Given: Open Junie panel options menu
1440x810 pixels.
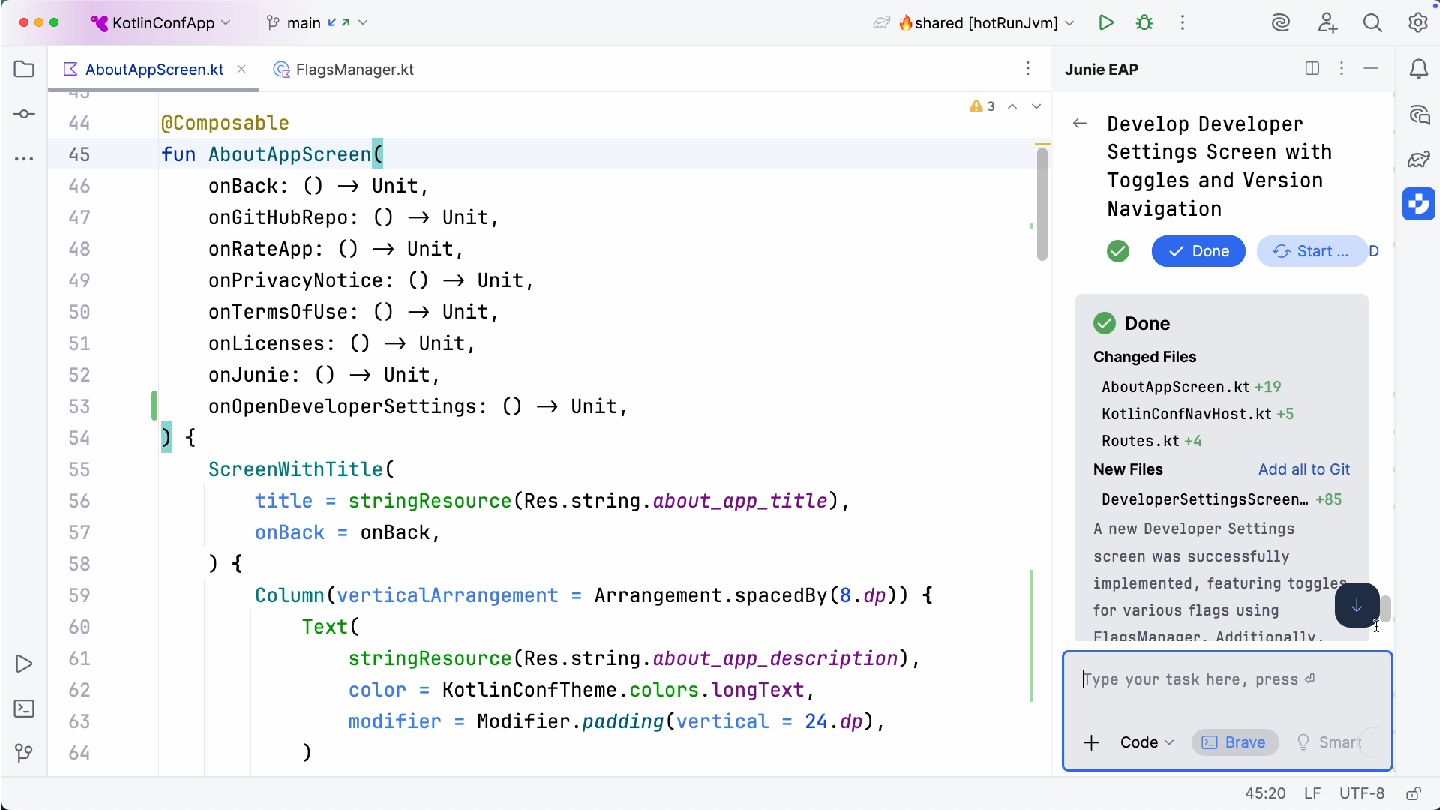Looking at the screenshot, I should [x=1341, y=68].
